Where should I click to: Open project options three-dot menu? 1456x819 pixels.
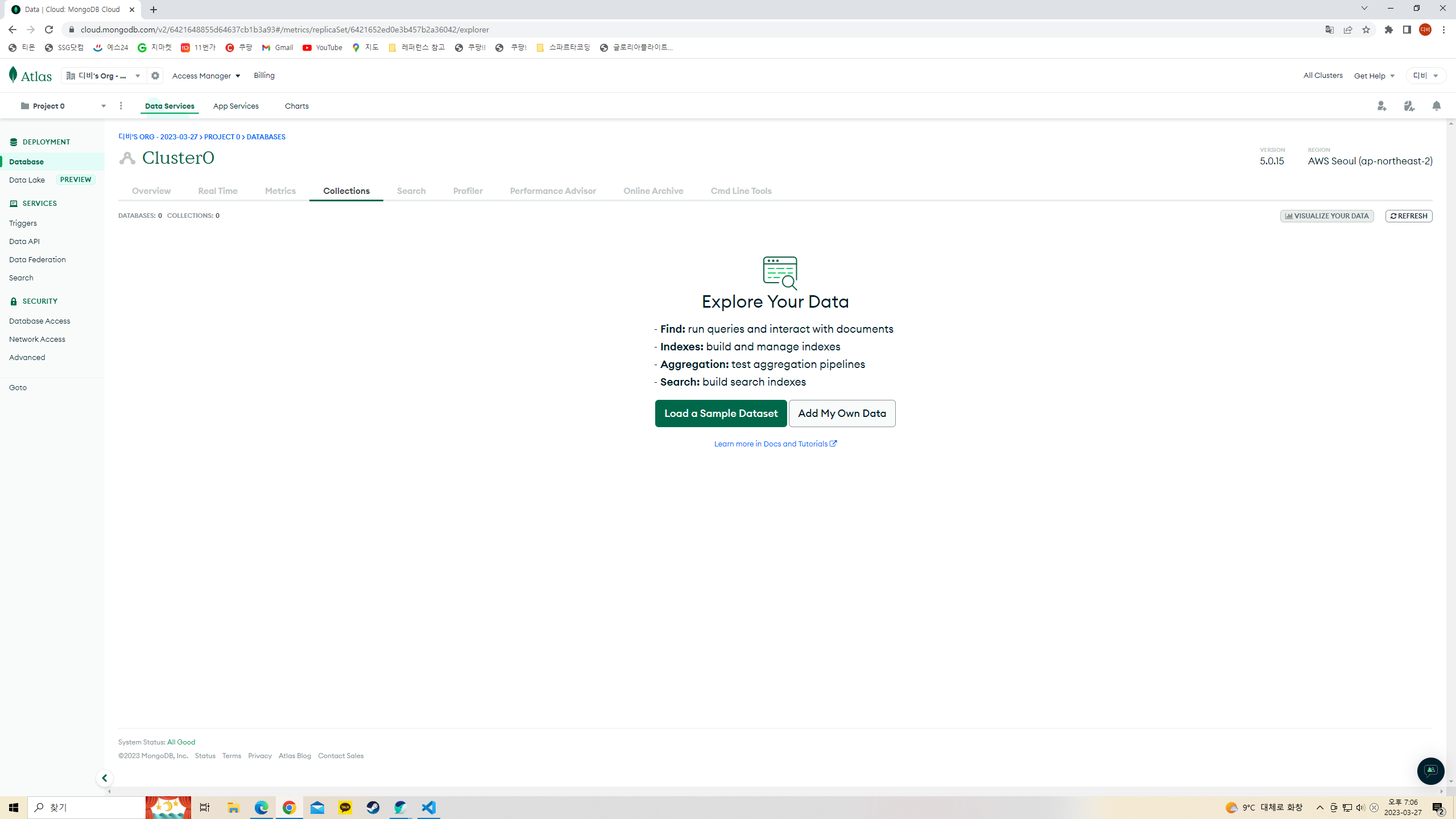pos(121,106)
